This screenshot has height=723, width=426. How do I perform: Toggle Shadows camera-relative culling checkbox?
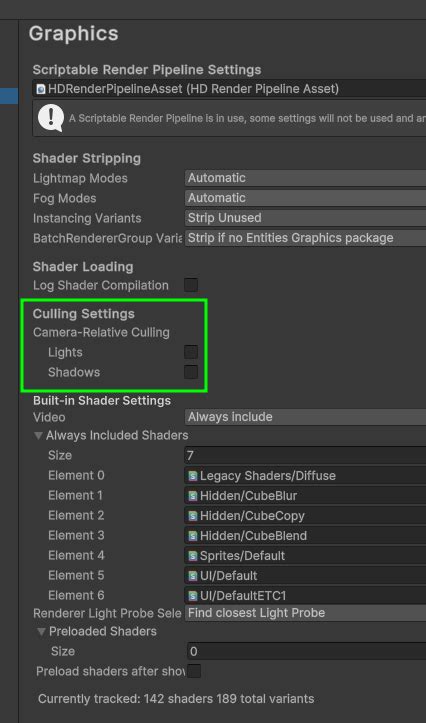(x=191, y=372)
